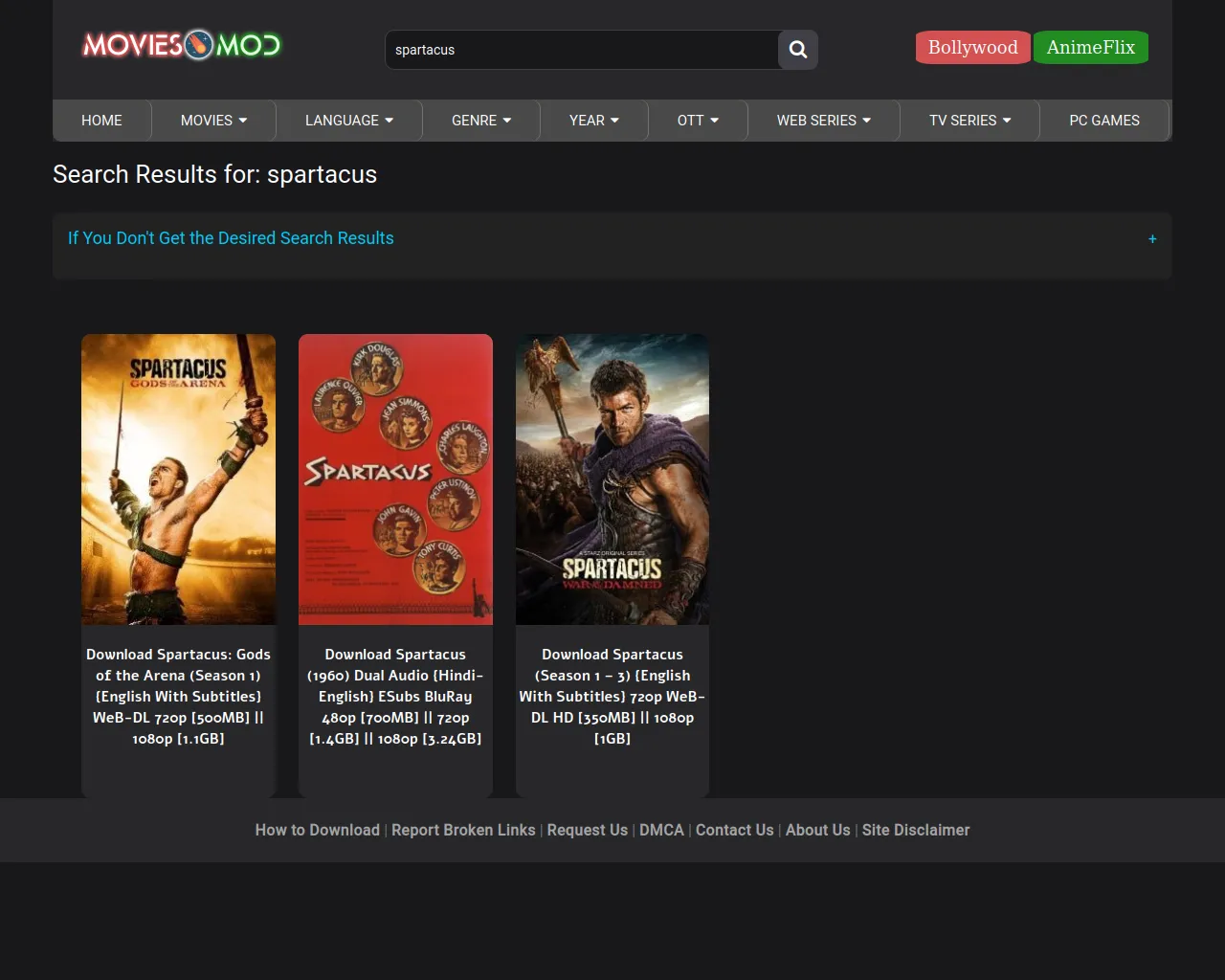Open How to Download footer link
Image resolution: width=1225 pixels, height=980 pixels.
click(317, 831)
